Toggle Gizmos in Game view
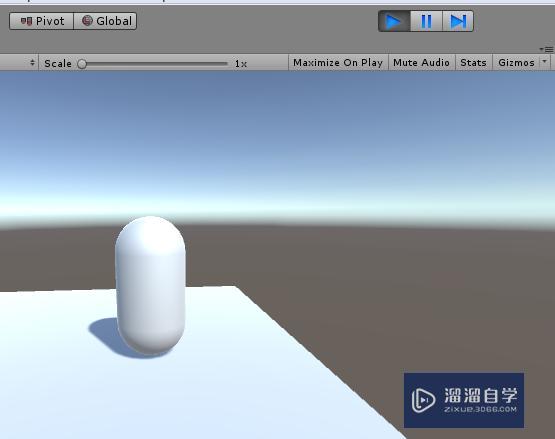 click(516, 63)
